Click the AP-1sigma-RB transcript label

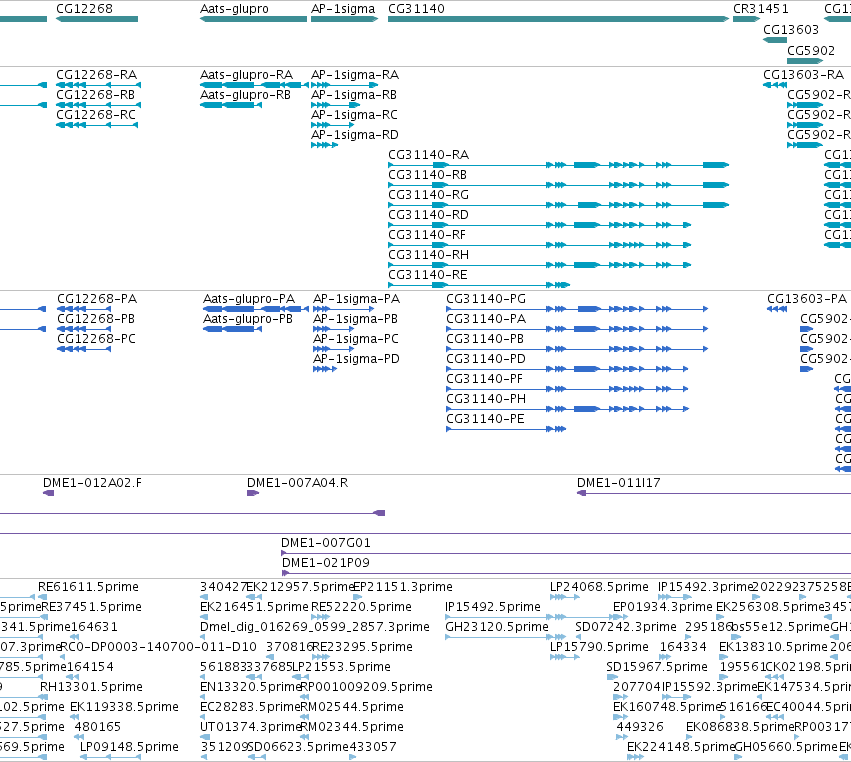(x=354, y=94)
